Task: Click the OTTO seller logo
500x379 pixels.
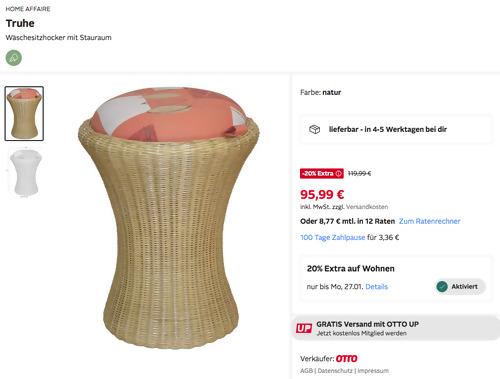Action: pos(346,359)
